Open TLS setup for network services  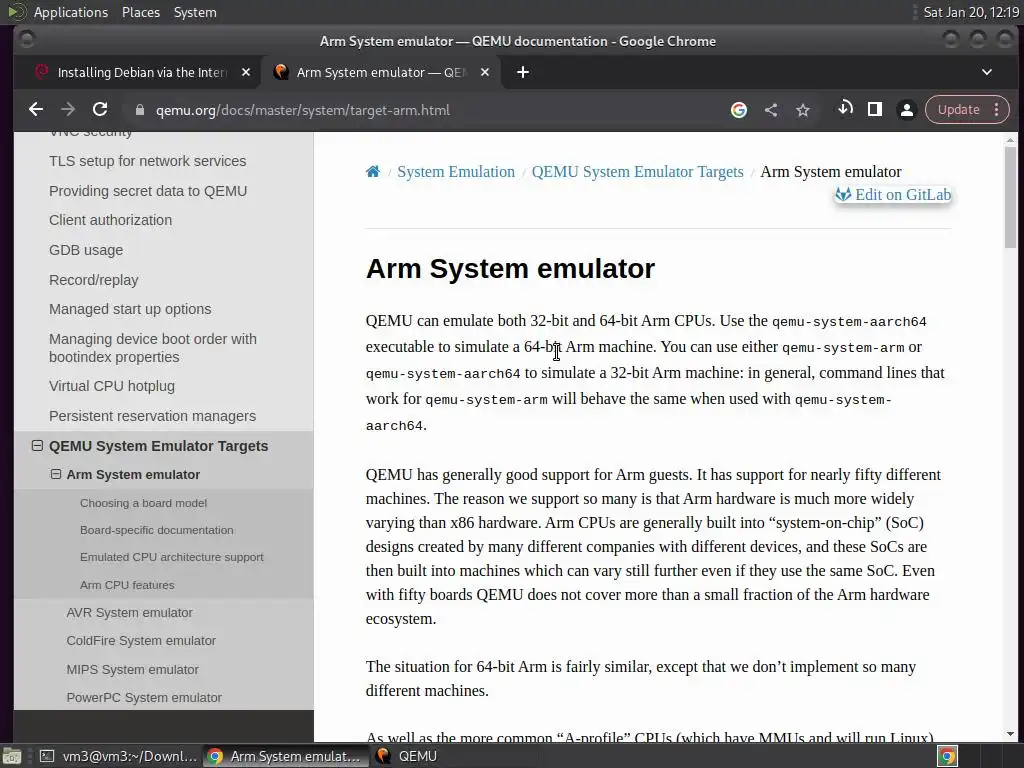pos(148,161)
